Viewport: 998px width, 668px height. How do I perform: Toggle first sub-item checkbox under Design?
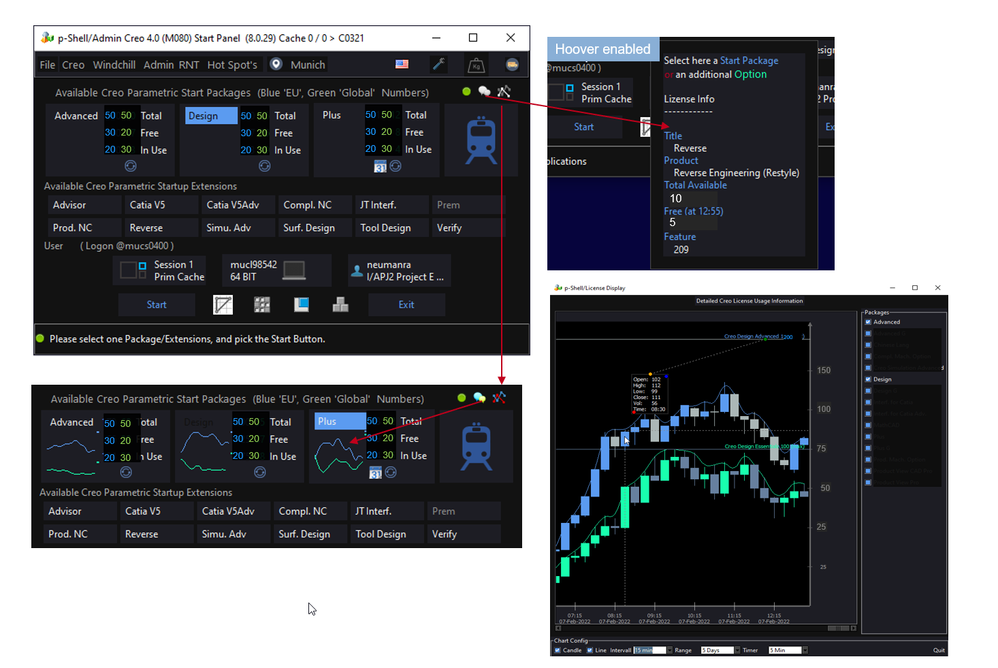(x=868, y=391)
